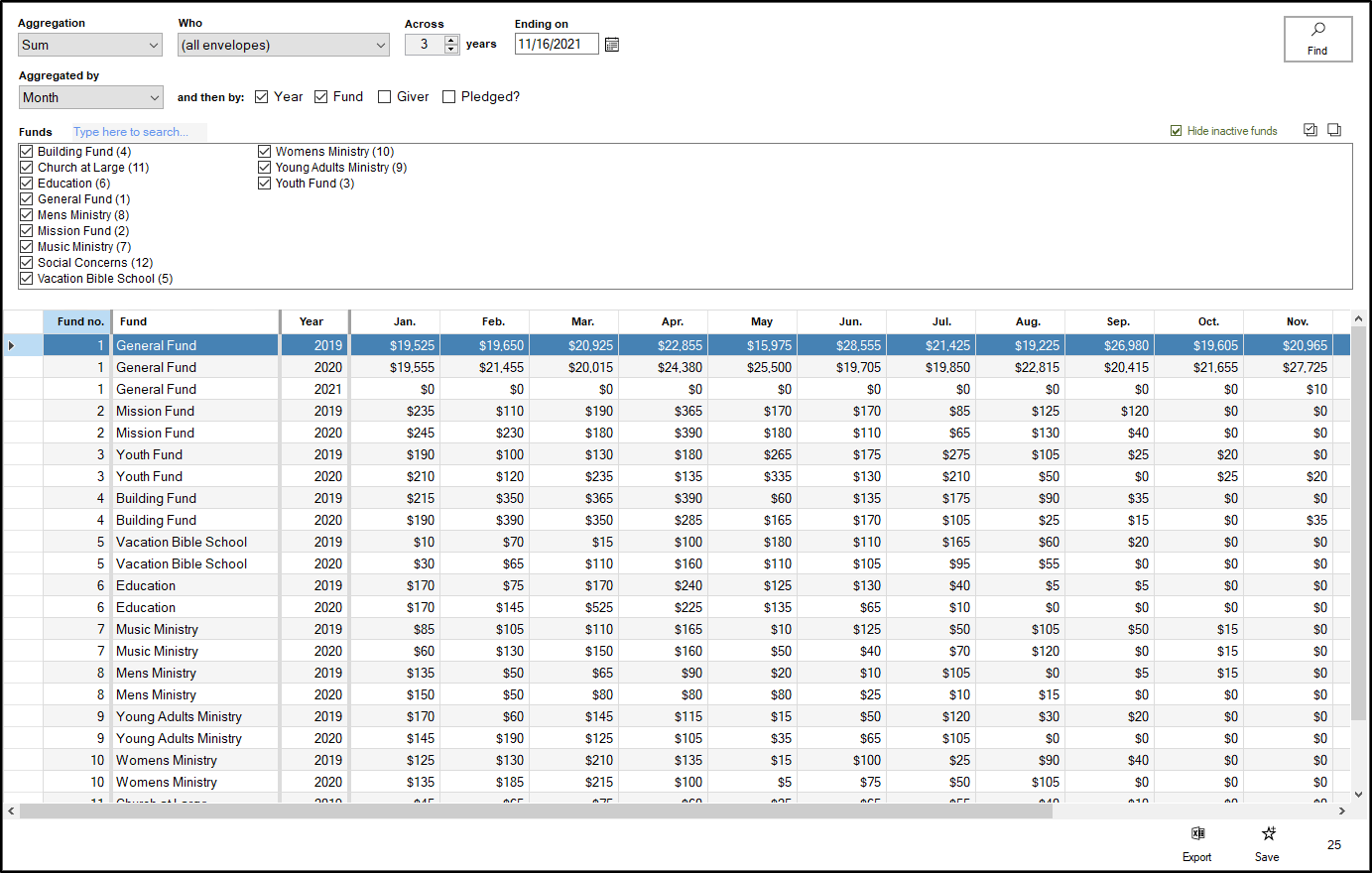This screenshot has height=873, width=1372.
Task: Uncheck the Hide inactive funds option
Action: [1177, 131]
